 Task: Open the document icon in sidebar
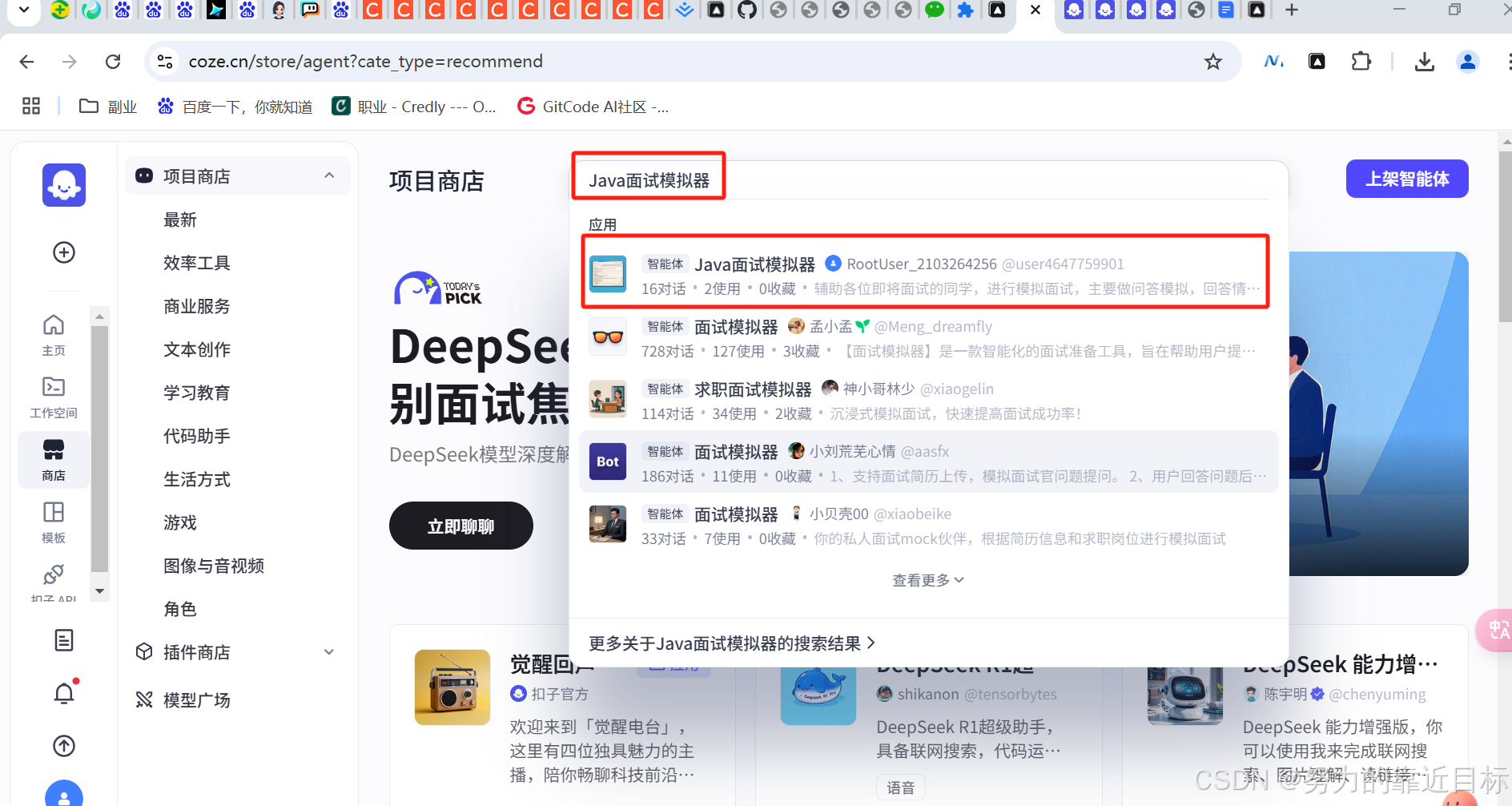(64, 640)
